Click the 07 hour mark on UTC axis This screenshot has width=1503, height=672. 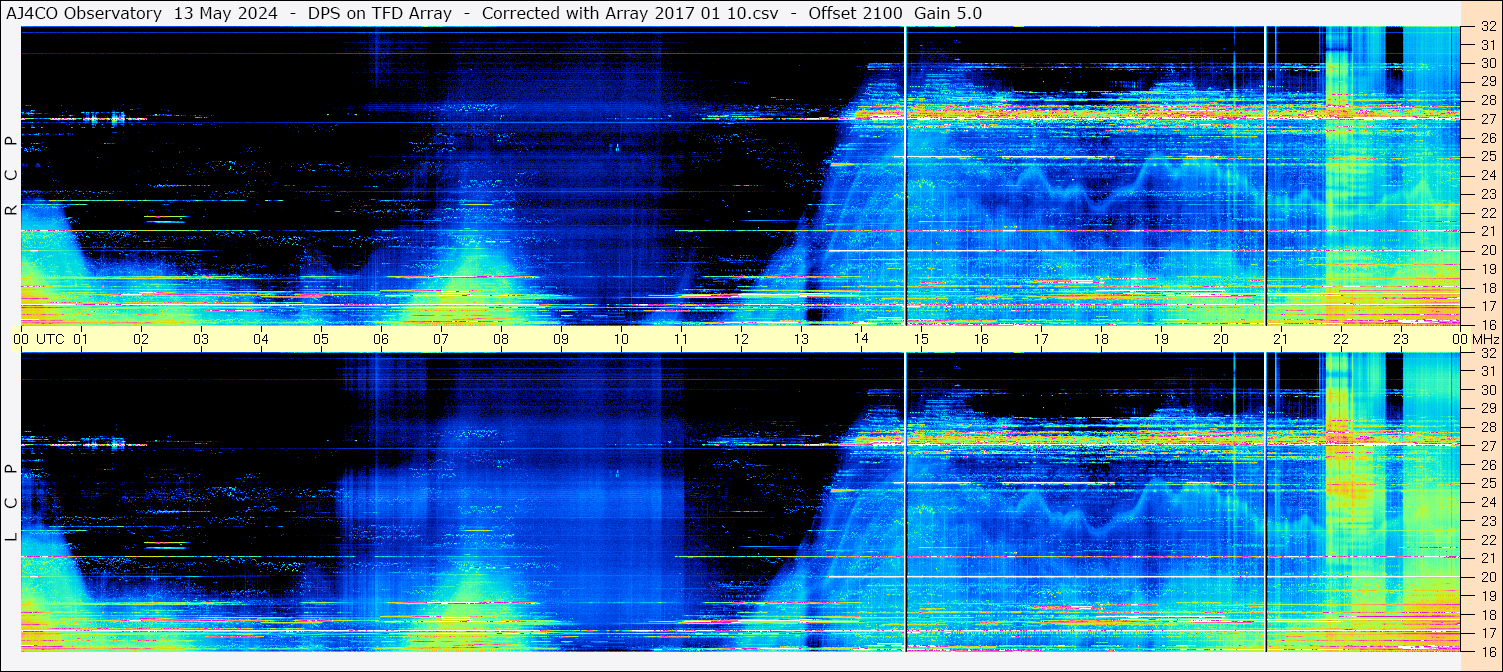click(x=441, y=339)
